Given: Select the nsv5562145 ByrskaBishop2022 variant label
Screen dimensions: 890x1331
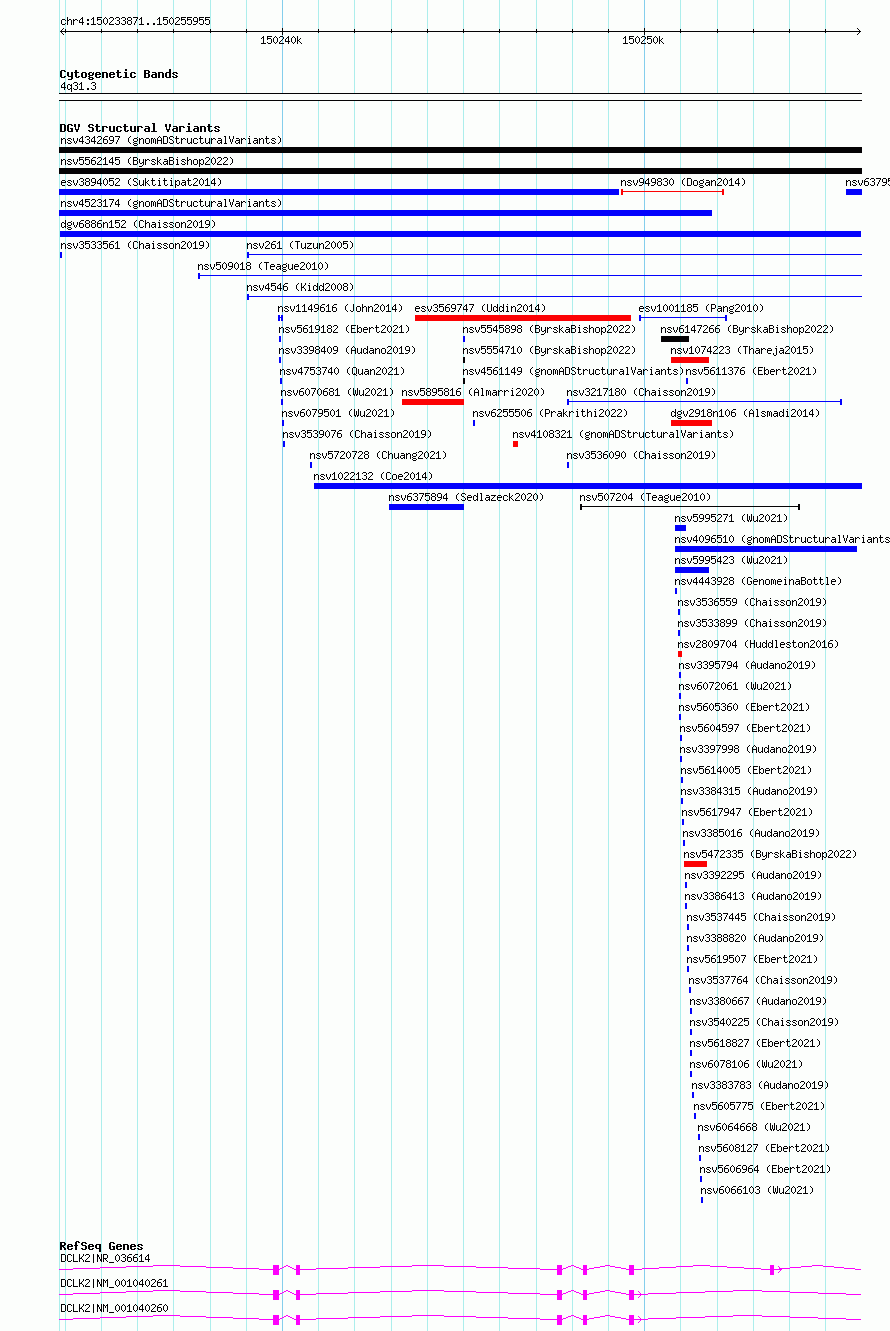Looking at the screenshot, I should coord(147,161).
